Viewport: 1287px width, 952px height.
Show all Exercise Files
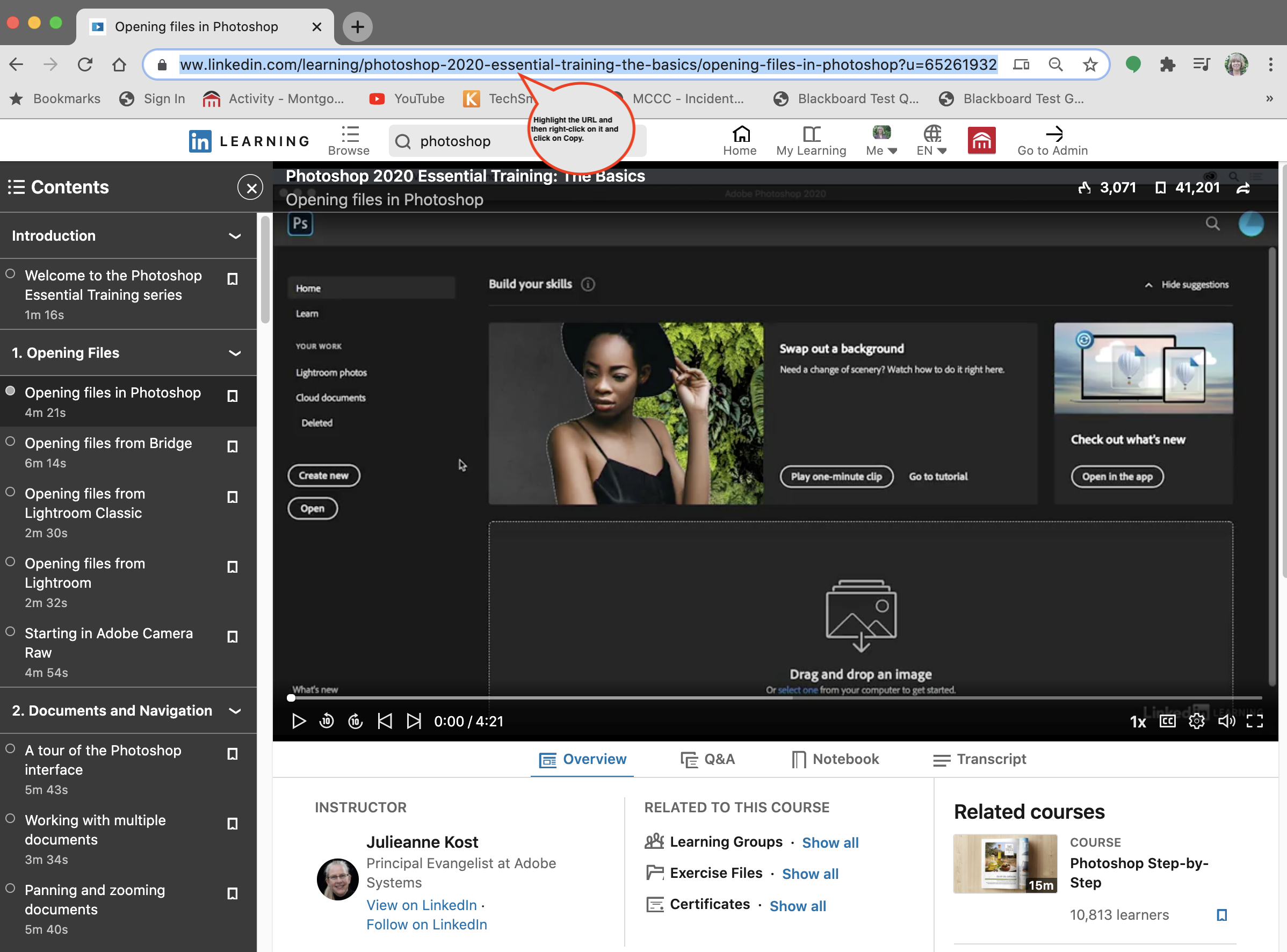[x=810, y=874]
